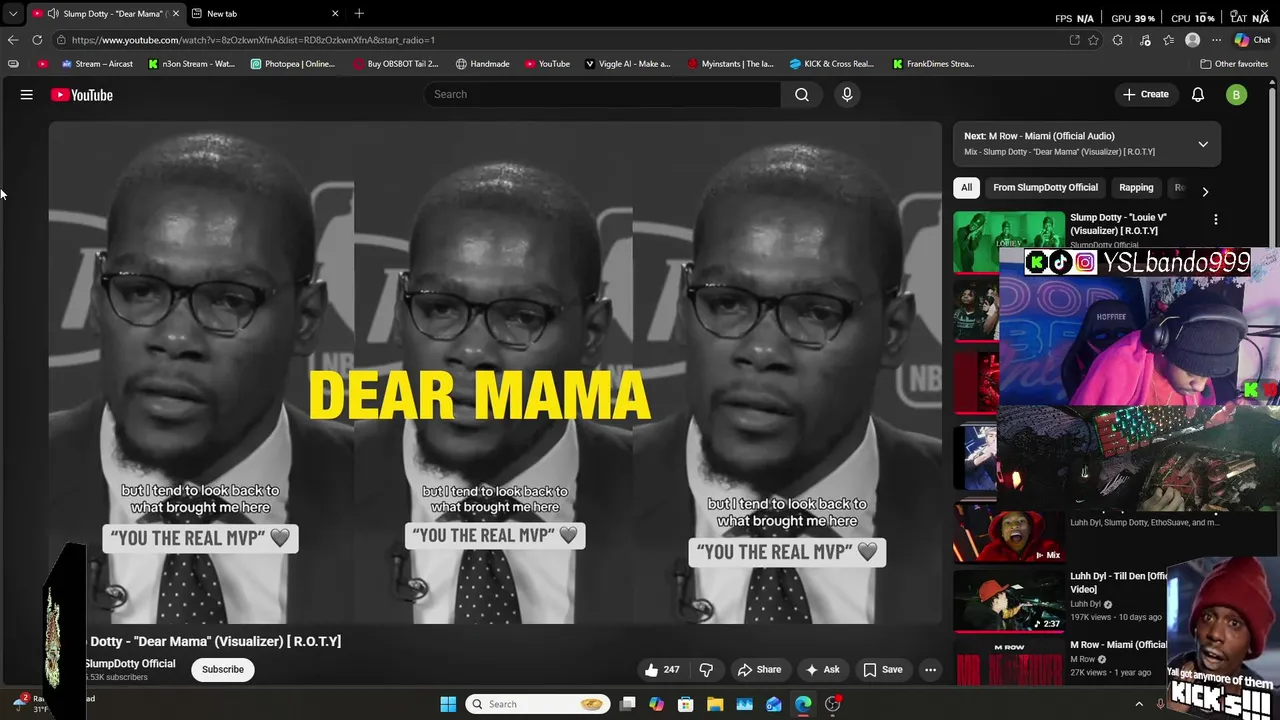
Task: Open File Explorer from taskbar
Action: point(715,704)
